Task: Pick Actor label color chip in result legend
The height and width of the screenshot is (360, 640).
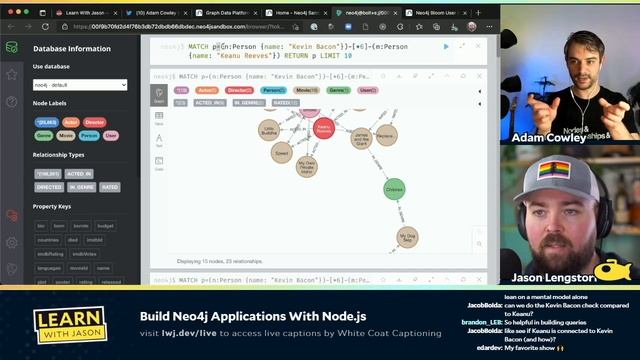Action: [x=207, y=90]
